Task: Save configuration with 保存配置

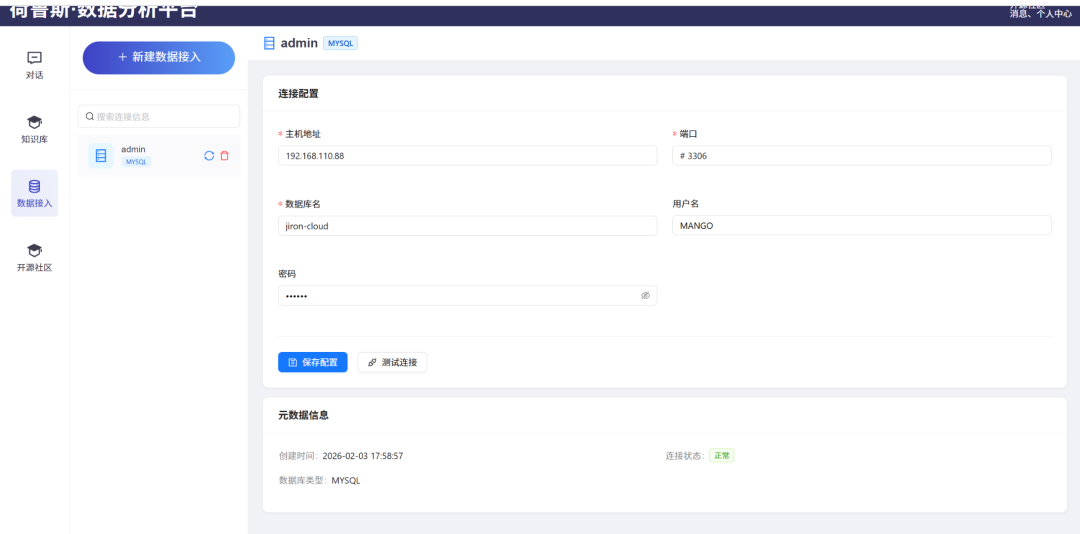Action: (x=313, y=362)
